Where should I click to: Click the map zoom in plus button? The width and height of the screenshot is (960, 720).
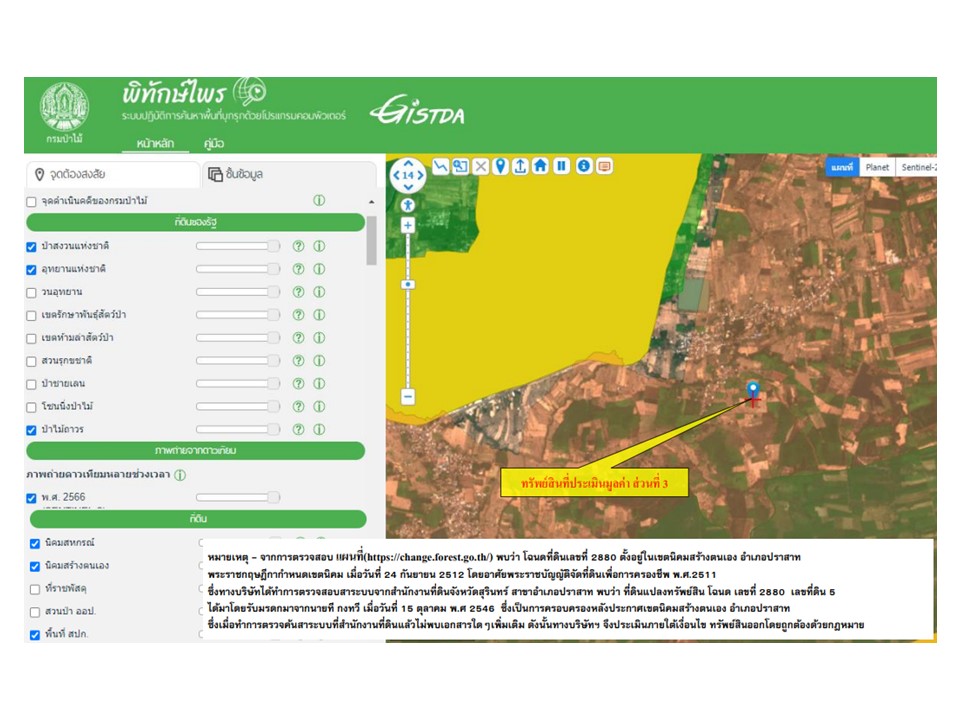point(408,226)
